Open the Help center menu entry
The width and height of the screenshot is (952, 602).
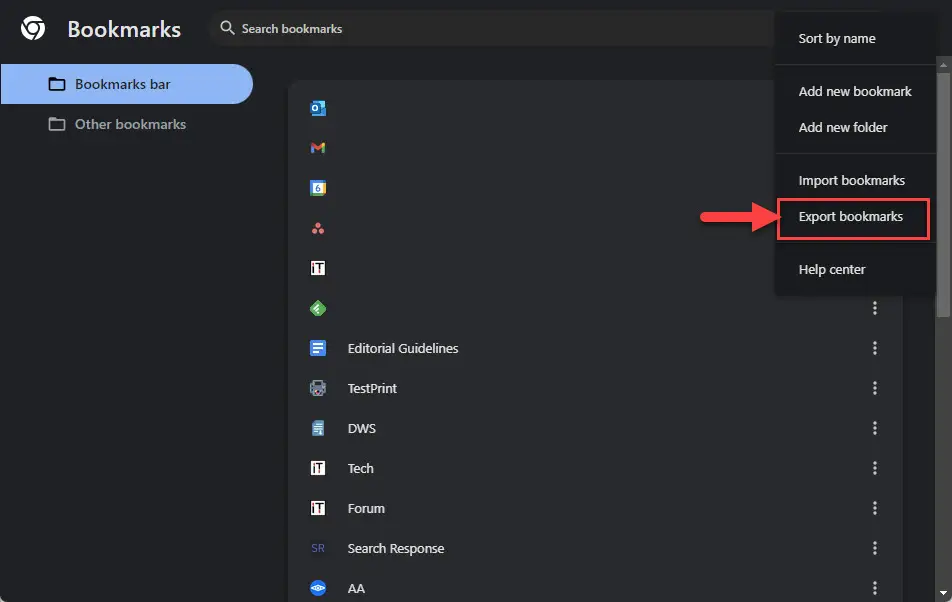[x=854, y=269]
